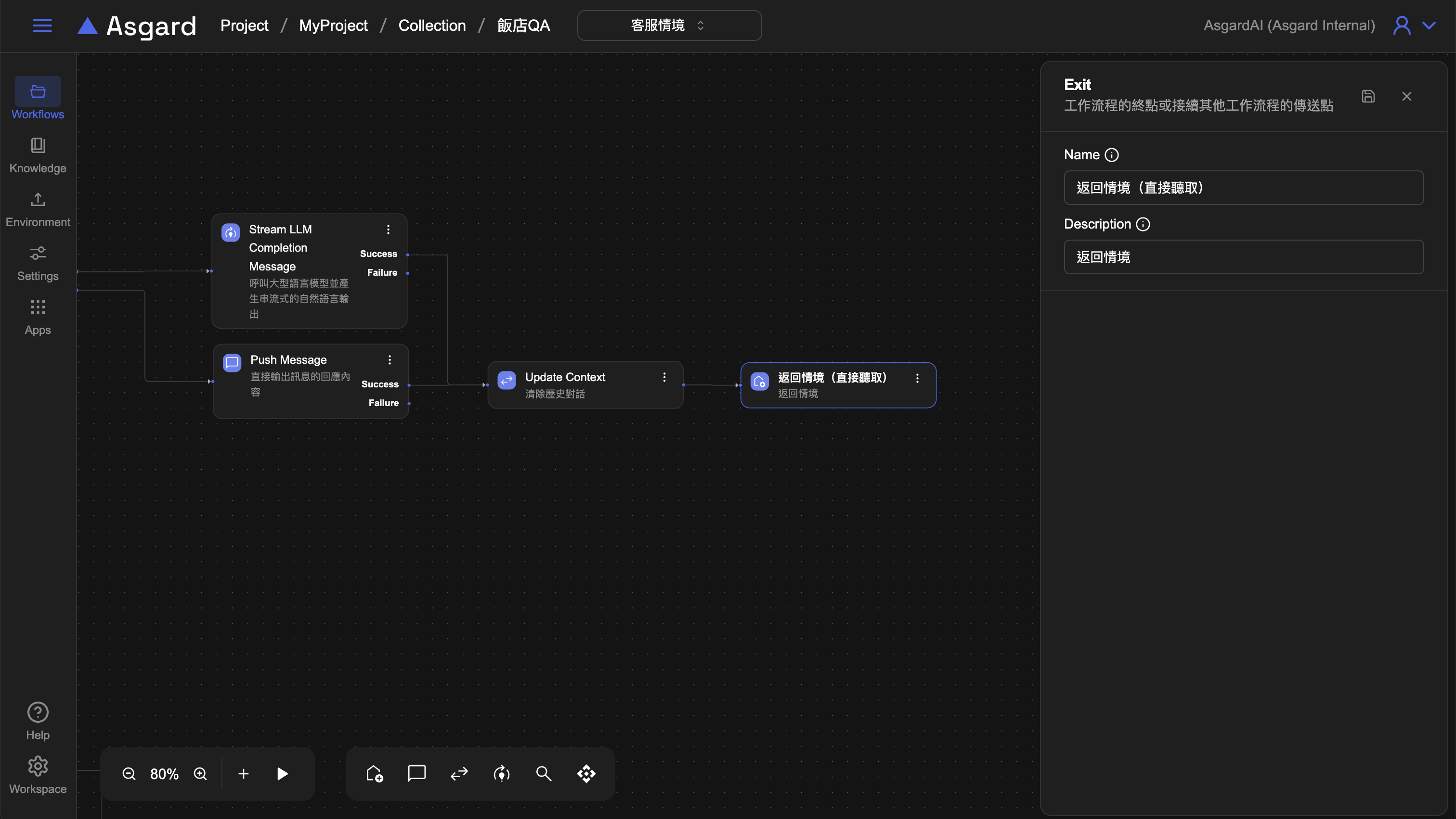1456x819 pixels.
Task: Add a Push Message node from toolbar
Action: [416, 773]
